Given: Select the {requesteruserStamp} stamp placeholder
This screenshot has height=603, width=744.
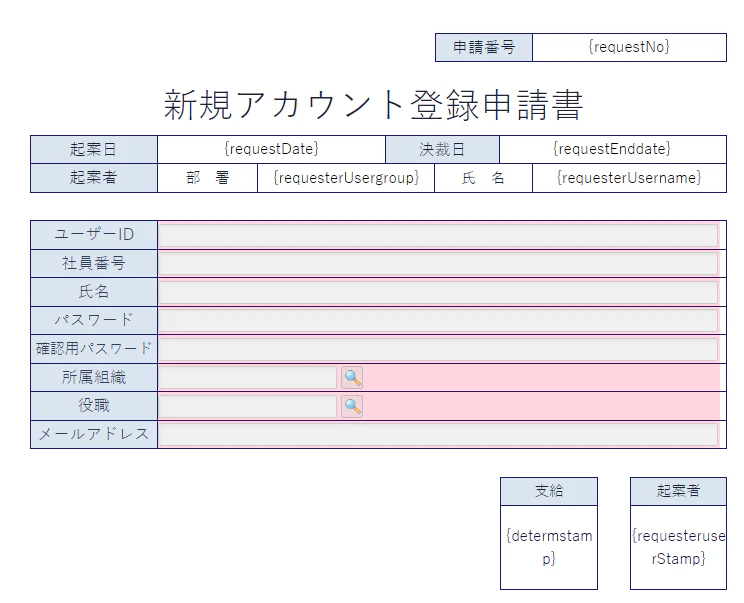Looking at the screenshot, I should pyautogui.click(x=679, y=547).
